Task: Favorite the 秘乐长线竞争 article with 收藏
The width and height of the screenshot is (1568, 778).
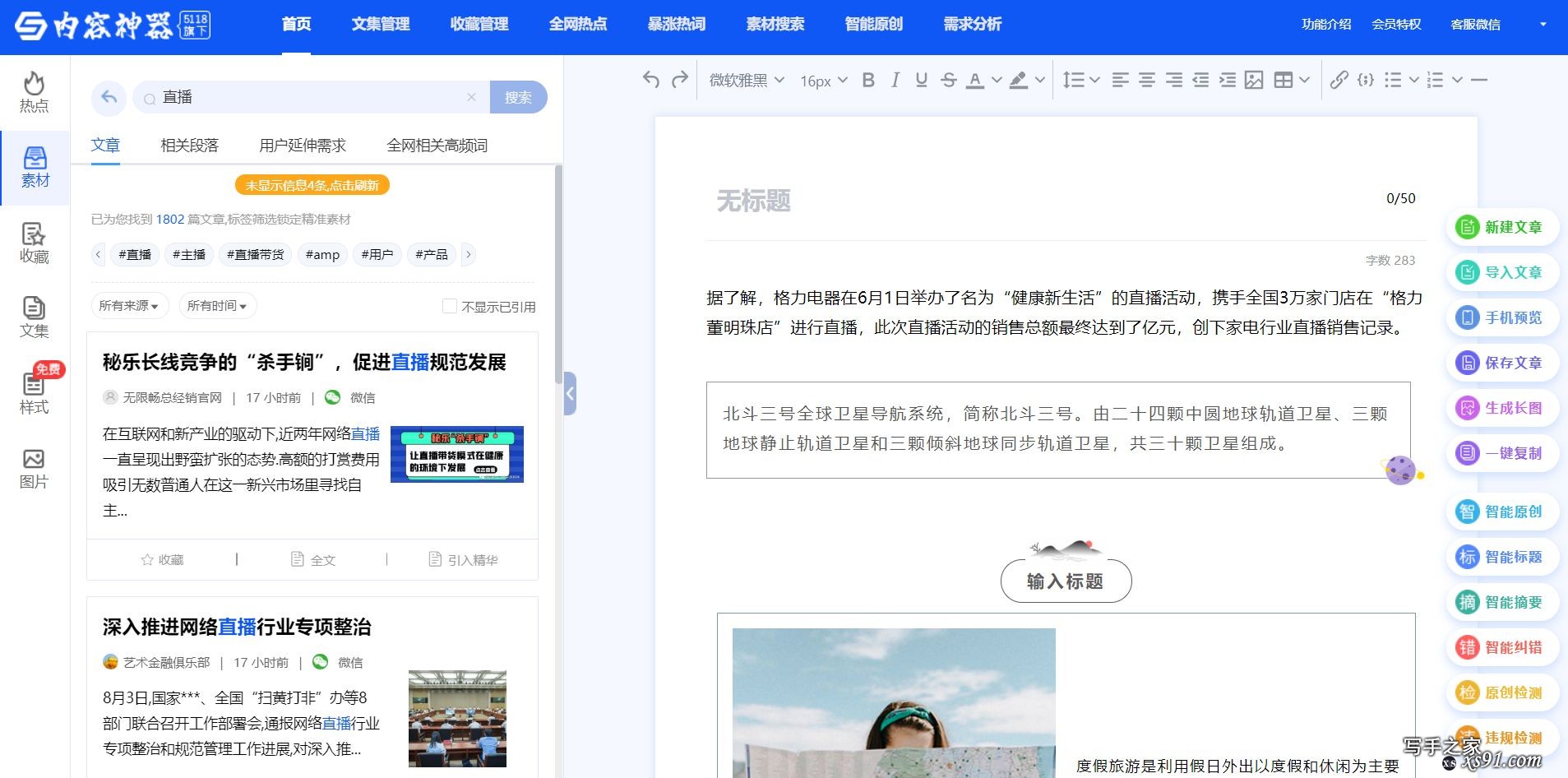Action: click(162, 560)
